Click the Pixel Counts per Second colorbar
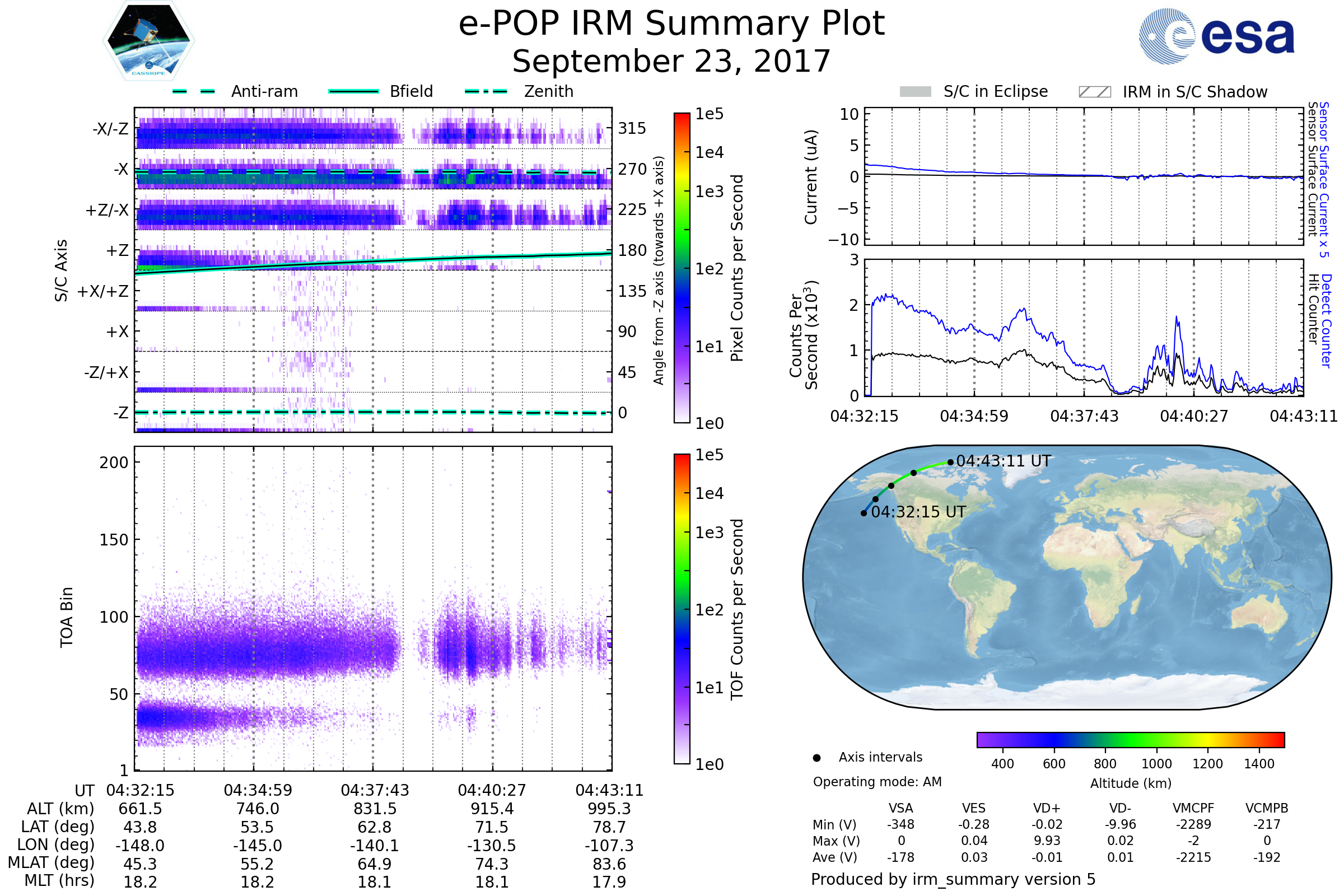Viewport: 1344px width, 896px height. 682,268
